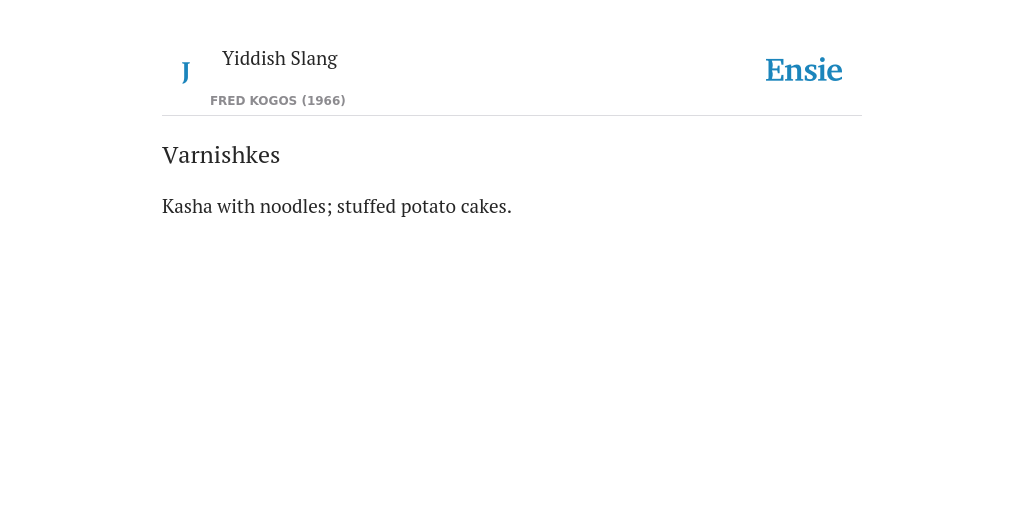This screenshot has width=1024, height=512.
Task: Click the name FRED in the byline
Action: click(x=227, y=101)
